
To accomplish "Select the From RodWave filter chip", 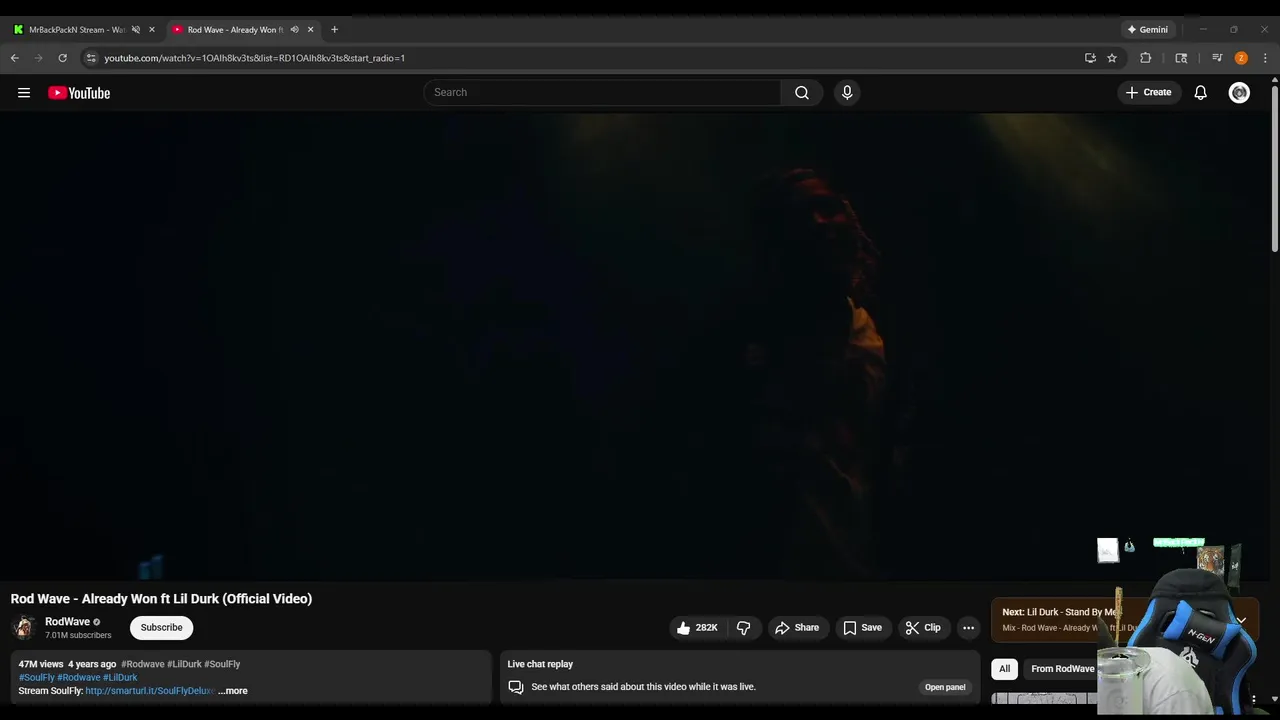I will point(1062,669).
